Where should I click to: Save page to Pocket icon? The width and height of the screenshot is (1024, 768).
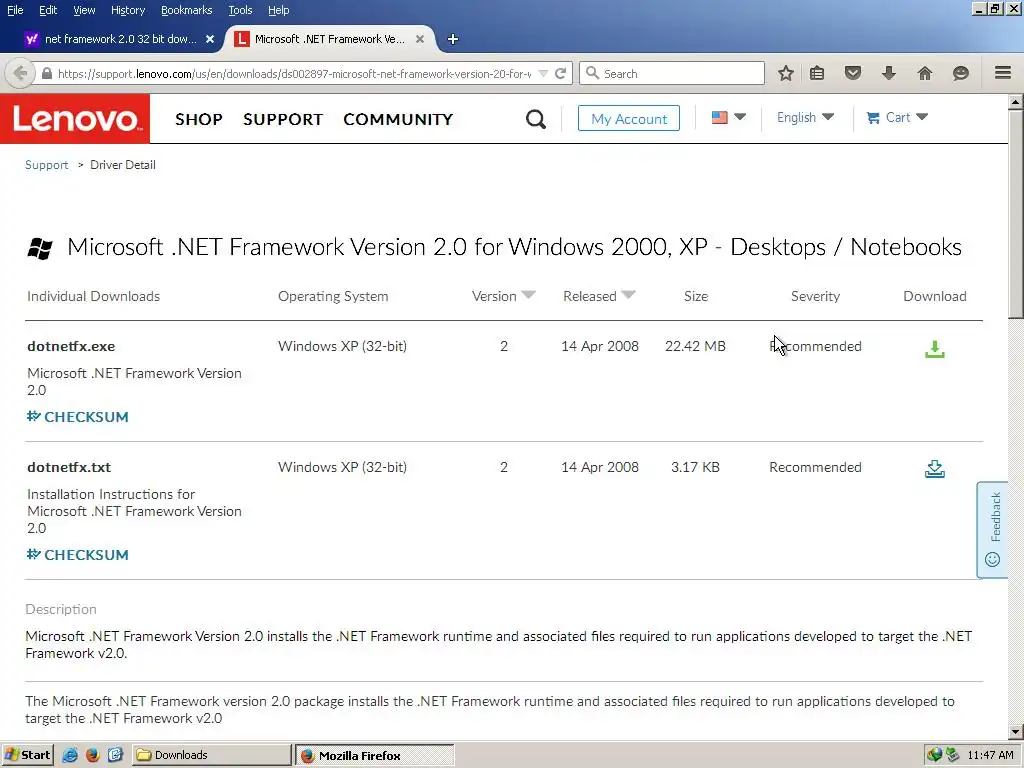pos(853,73)
